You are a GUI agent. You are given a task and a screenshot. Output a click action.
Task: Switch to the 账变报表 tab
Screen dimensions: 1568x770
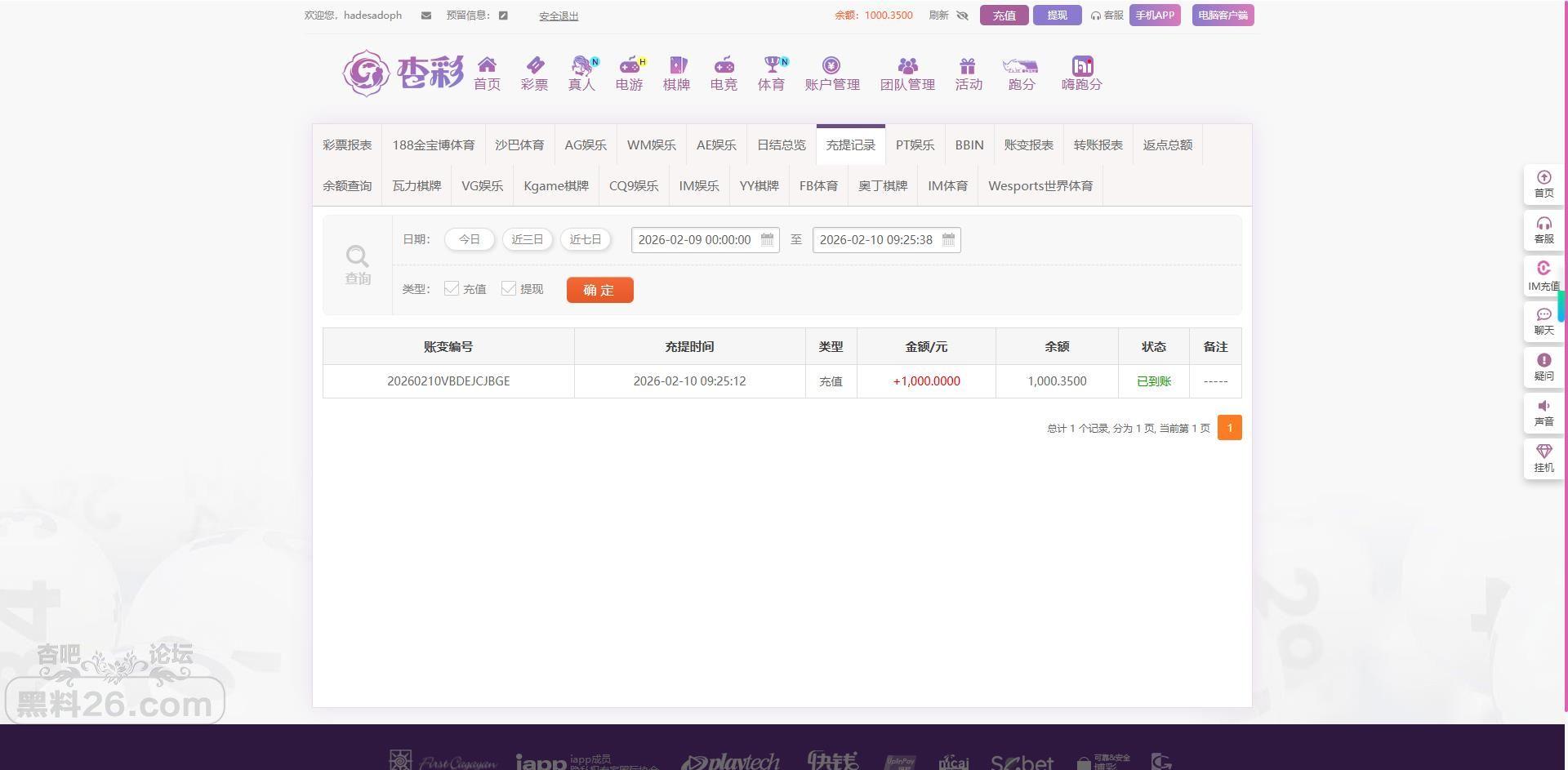1028,145
